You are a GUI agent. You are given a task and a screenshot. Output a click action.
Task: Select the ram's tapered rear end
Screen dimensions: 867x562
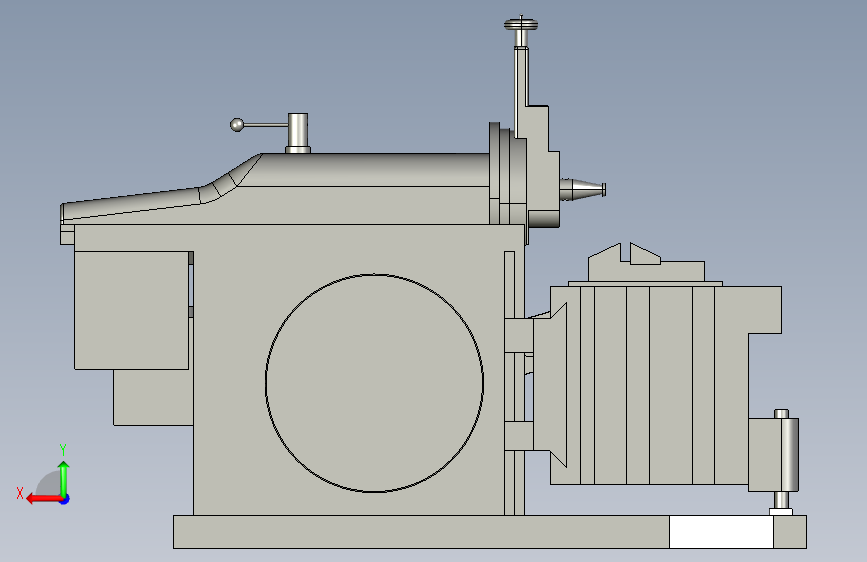(133, 207)
